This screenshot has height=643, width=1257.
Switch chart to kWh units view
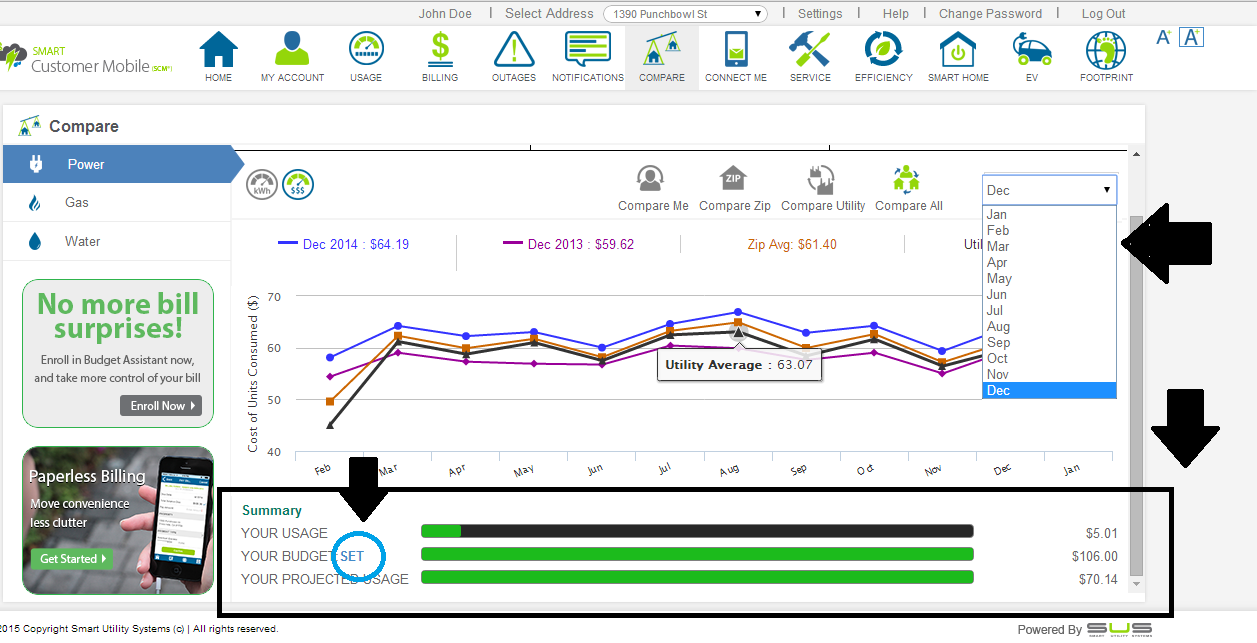(262, 185)
